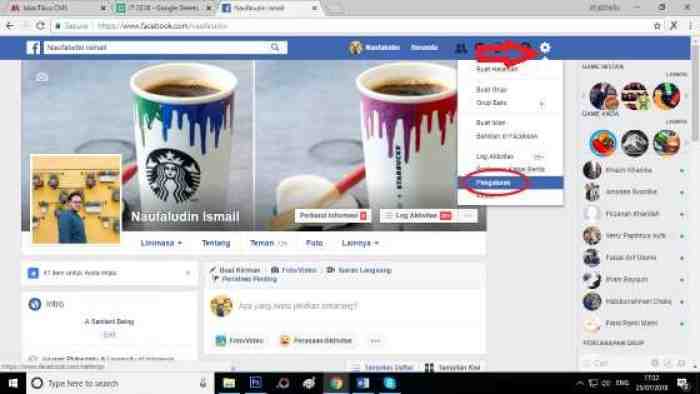Show hidden system tray icons arrow
The width and height of the screenshot is (700, 394).
pos(579,383)
